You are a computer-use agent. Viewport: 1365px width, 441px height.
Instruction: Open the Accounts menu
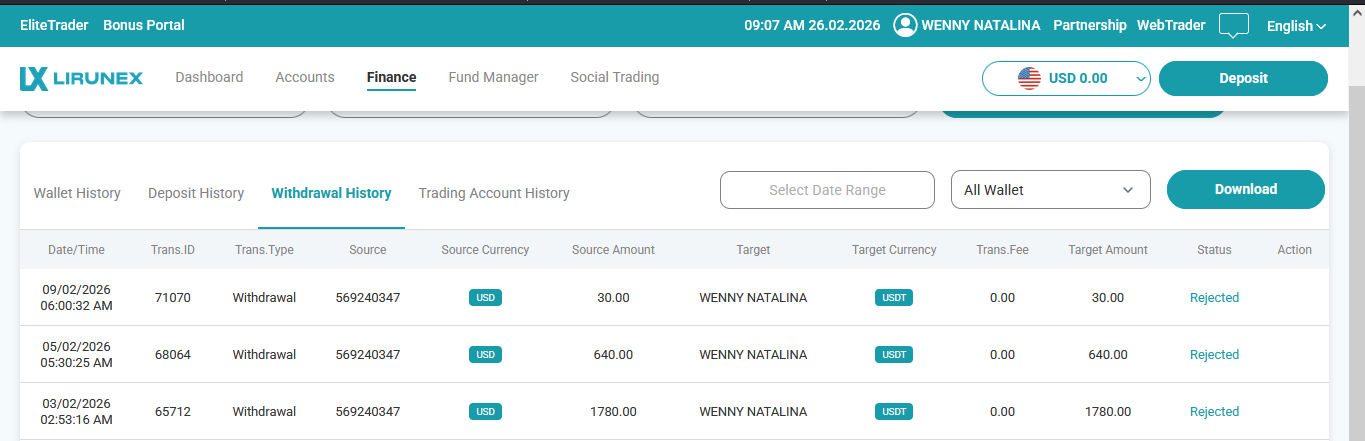tap(305, 77)
